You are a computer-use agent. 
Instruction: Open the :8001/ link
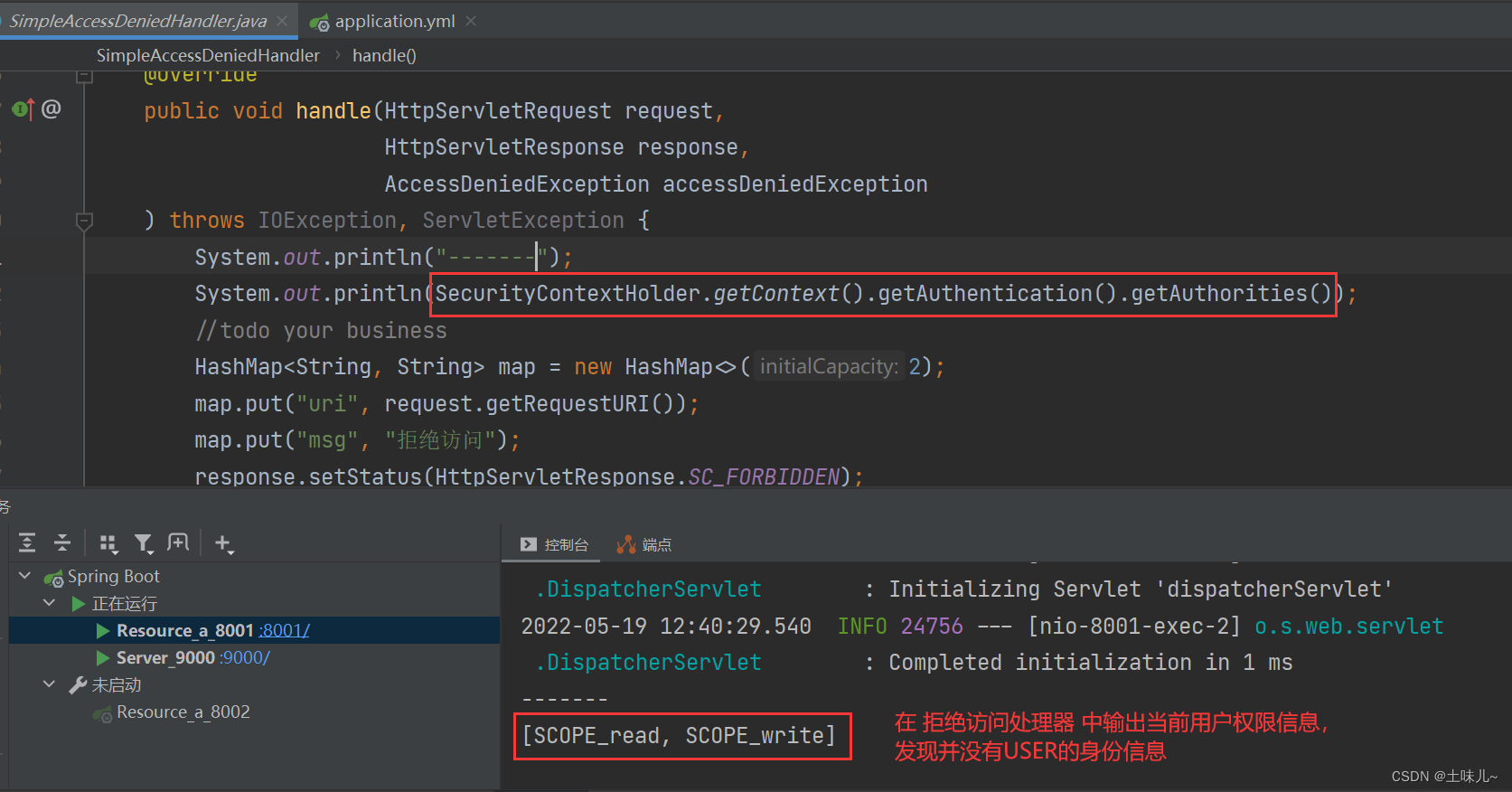[285, 630]
